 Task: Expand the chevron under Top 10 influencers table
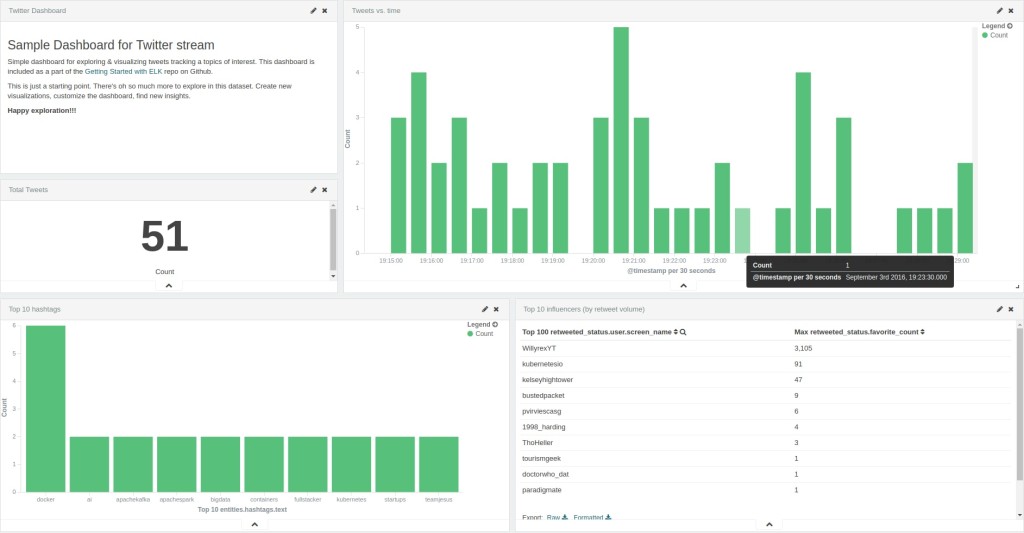pyautogui.click(x=768, y=525)
